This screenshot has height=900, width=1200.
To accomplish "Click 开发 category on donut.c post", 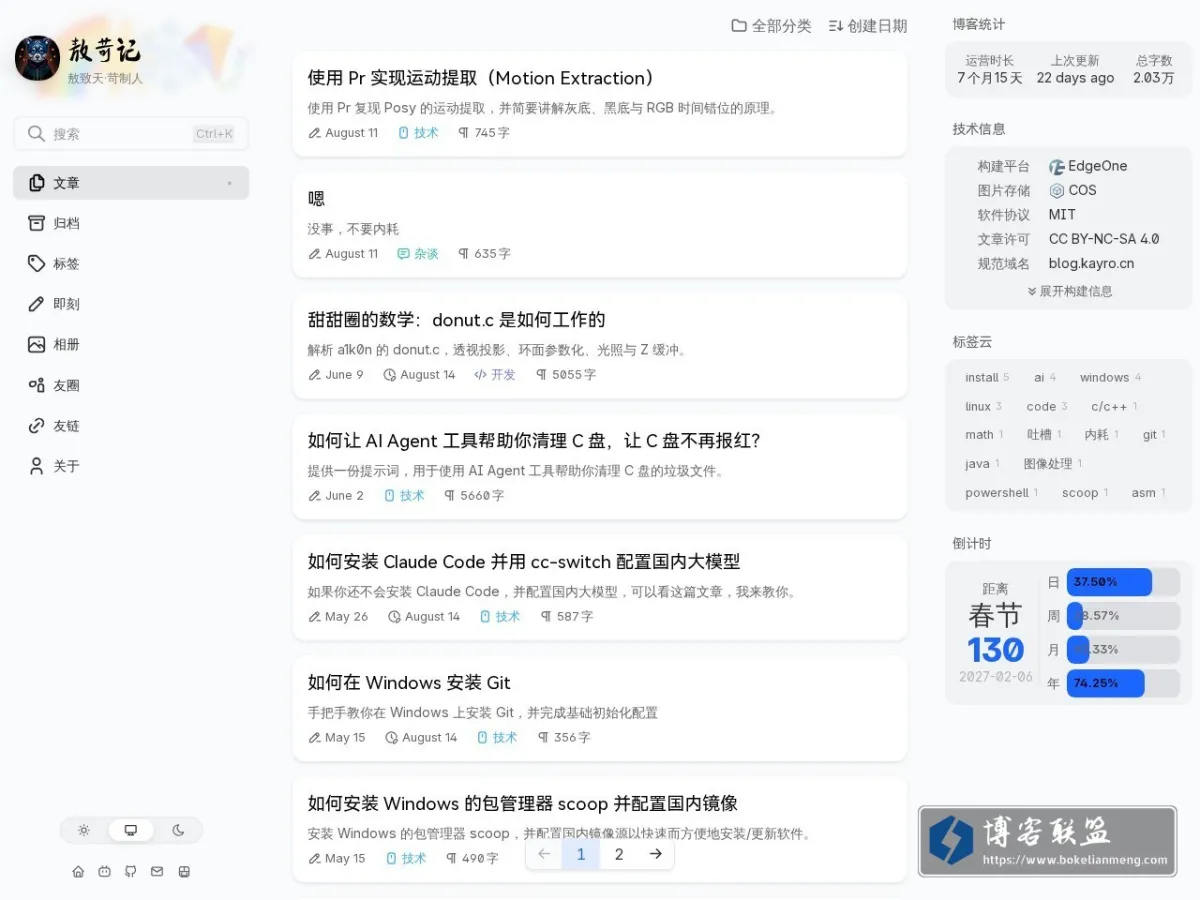I will point(495,375).
